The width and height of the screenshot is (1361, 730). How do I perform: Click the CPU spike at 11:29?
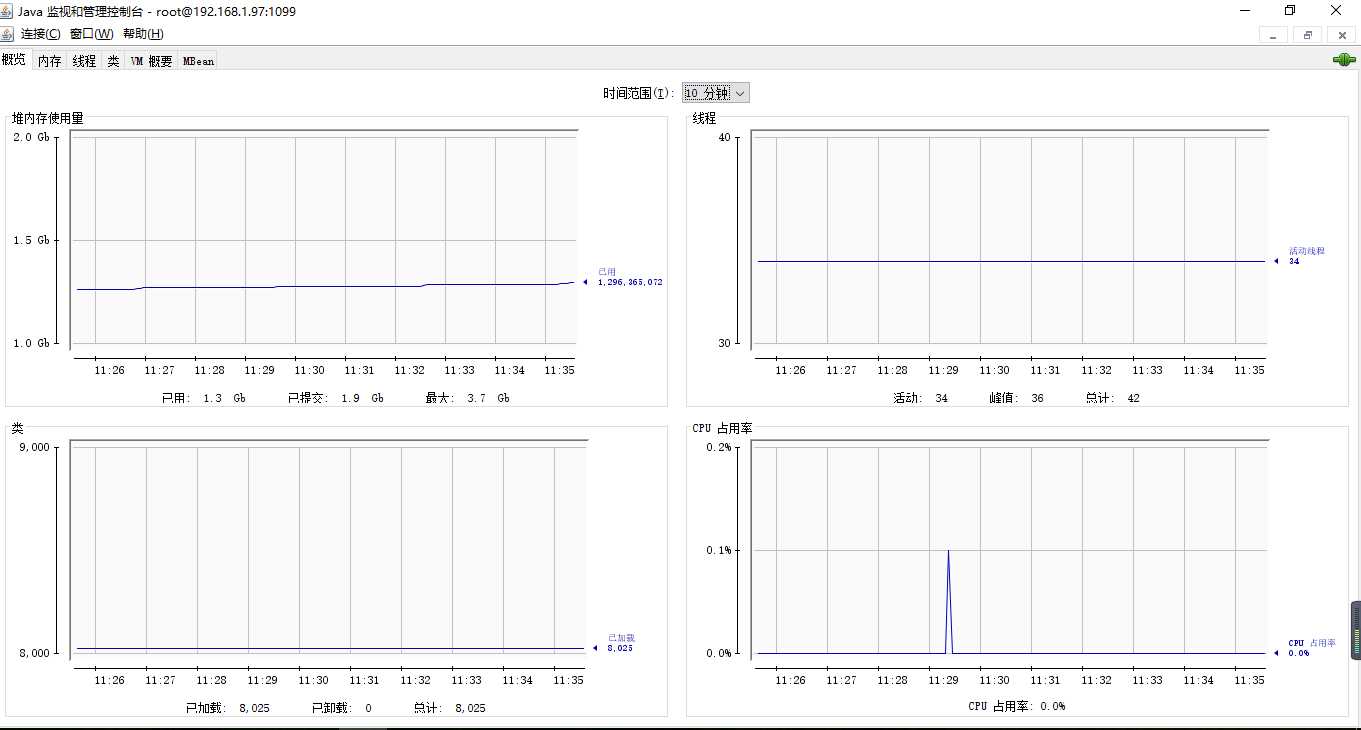(x=948, y=600)
